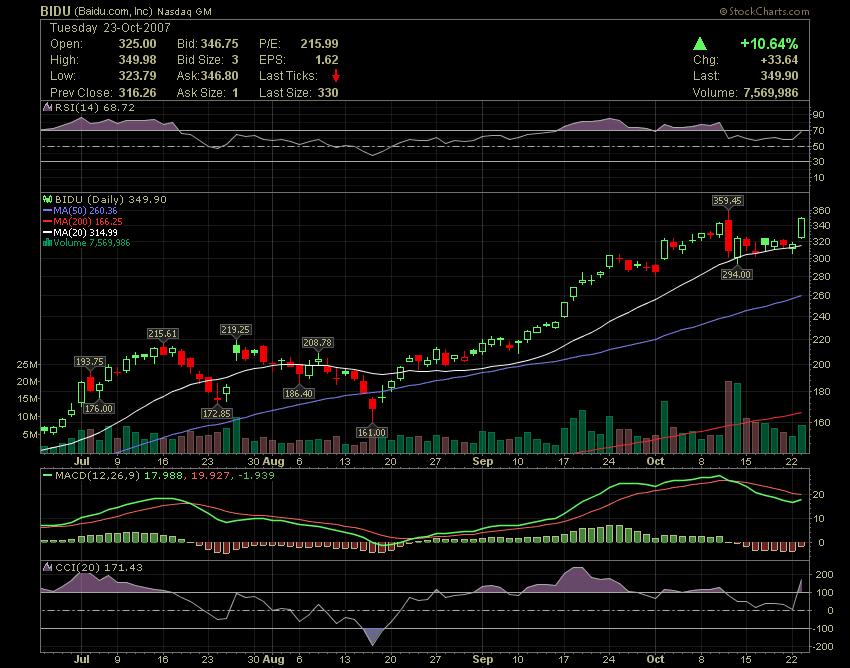Viewport: 850px width, 668px height.
Task: Click the RSI(14) 68.72 label
Action: (95, 107)
